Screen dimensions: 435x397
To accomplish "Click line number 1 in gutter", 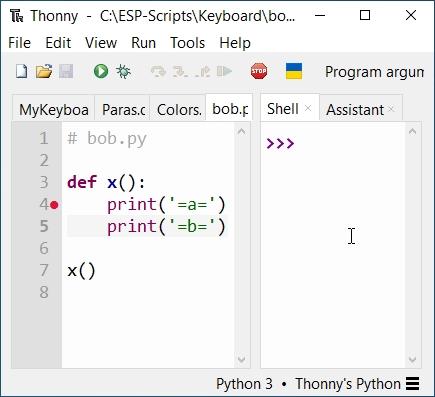I will coord(44,139).
